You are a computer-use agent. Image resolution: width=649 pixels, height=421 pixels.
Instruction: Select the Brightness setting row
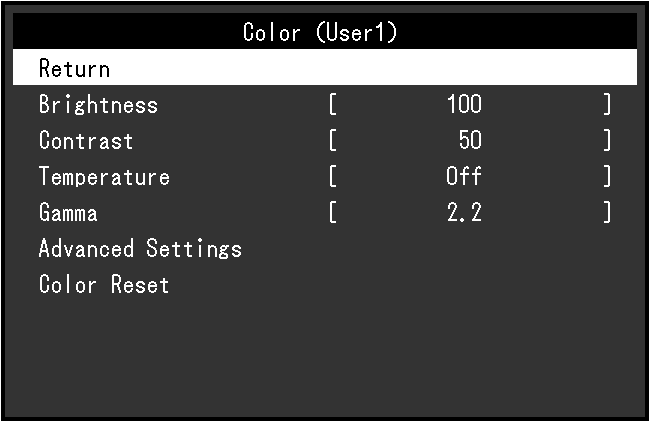click(x=98, y=105)
